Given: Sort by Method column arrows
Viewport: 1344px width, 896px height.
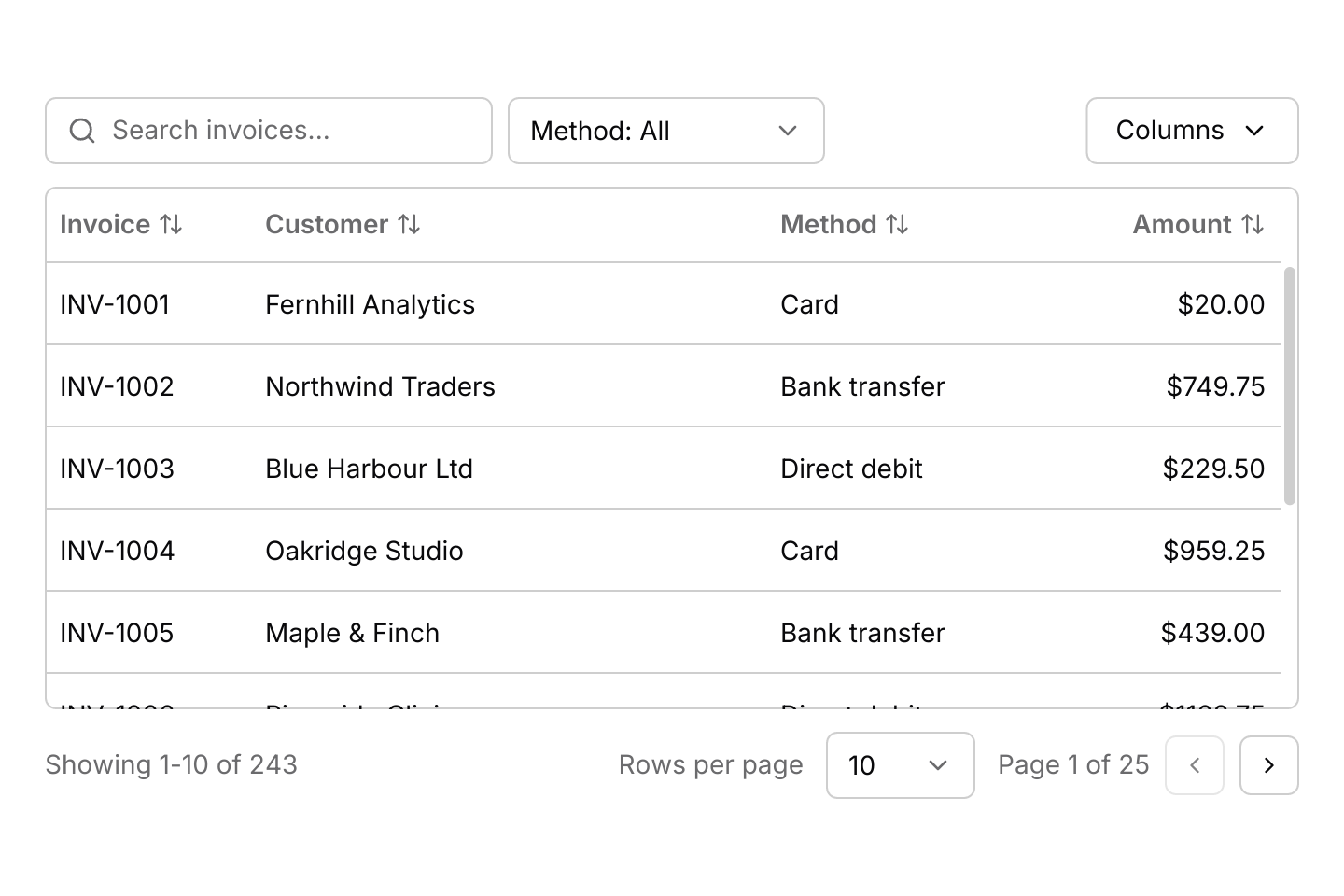Looking at the screenshot, I should (x=897, y=224).
